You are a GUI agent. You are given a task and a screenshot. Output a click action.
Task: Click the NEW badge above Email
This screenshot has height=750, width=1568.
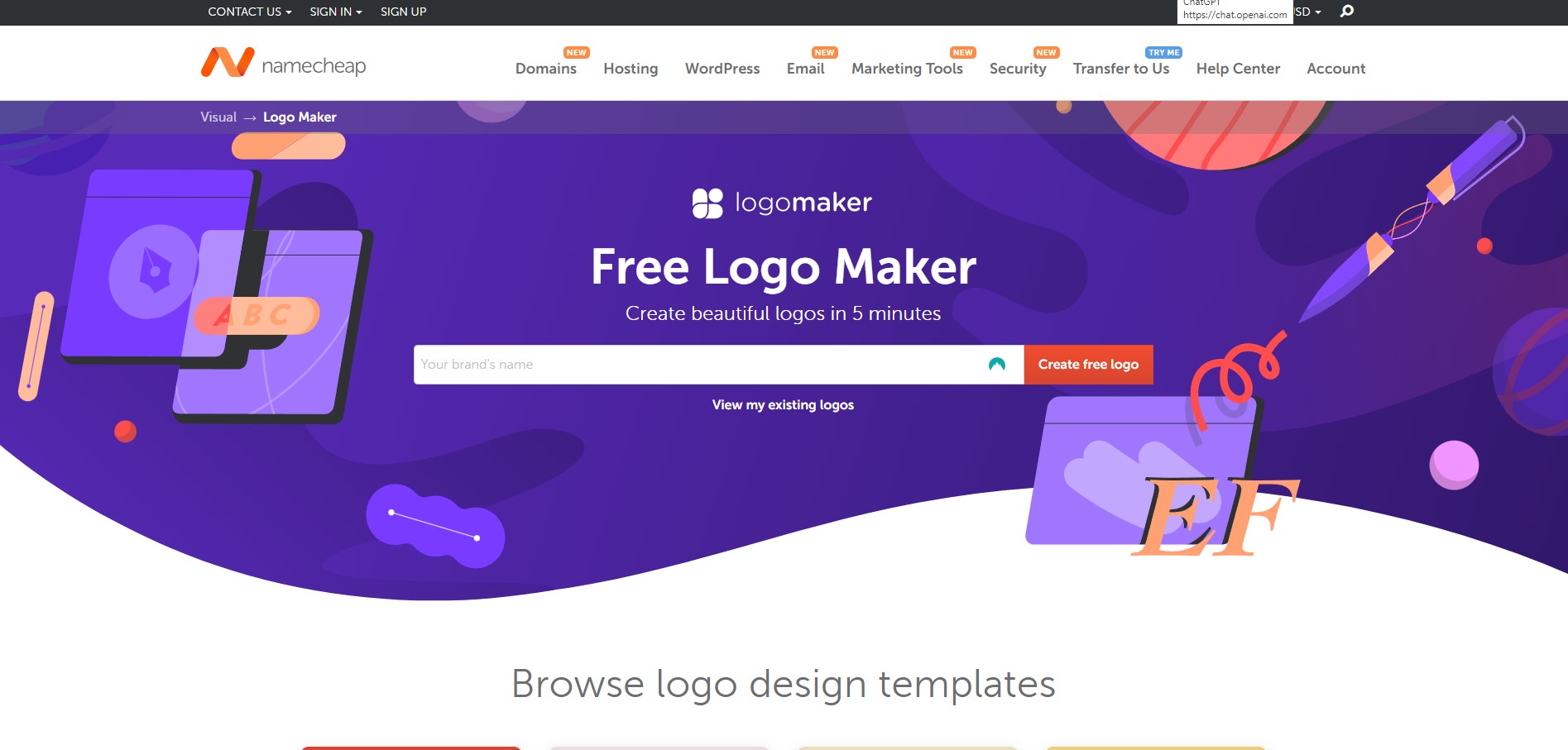pos(824,52)
